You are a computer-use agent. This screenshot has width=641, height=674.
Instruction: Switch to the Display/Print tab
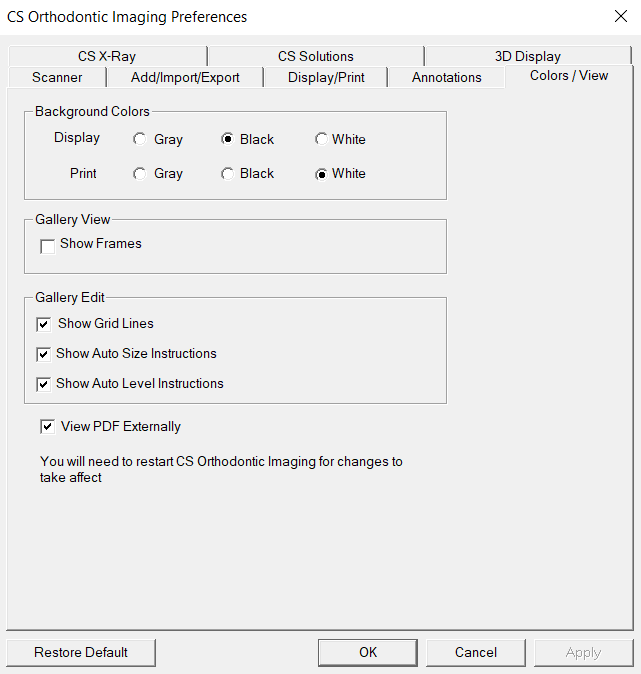coord(326,77)
